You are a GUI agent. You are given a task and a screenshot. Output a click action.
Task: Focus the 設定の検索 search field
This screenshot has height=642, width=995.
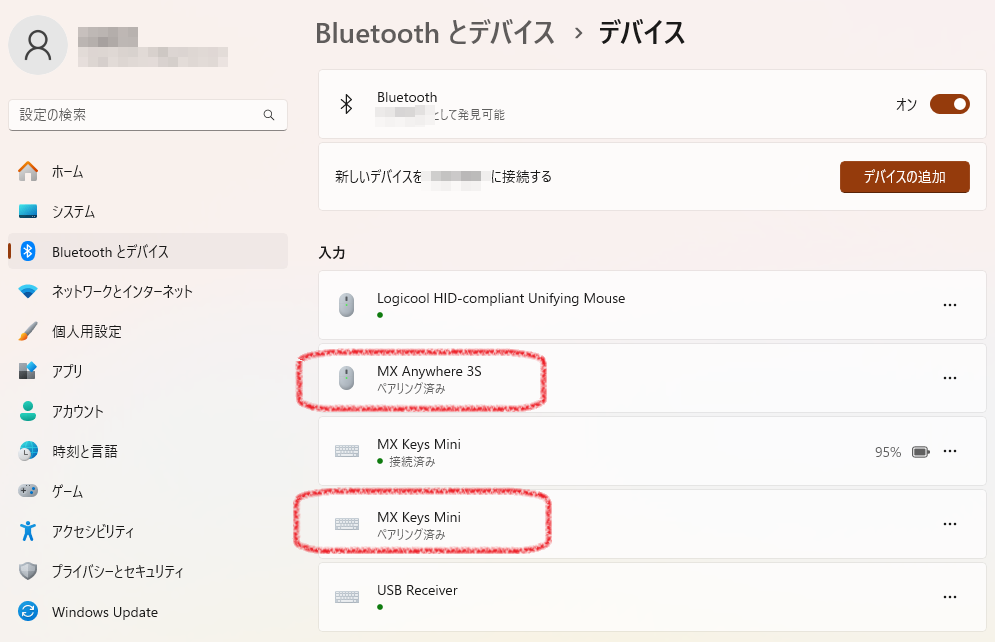click(x=148, y=115)
